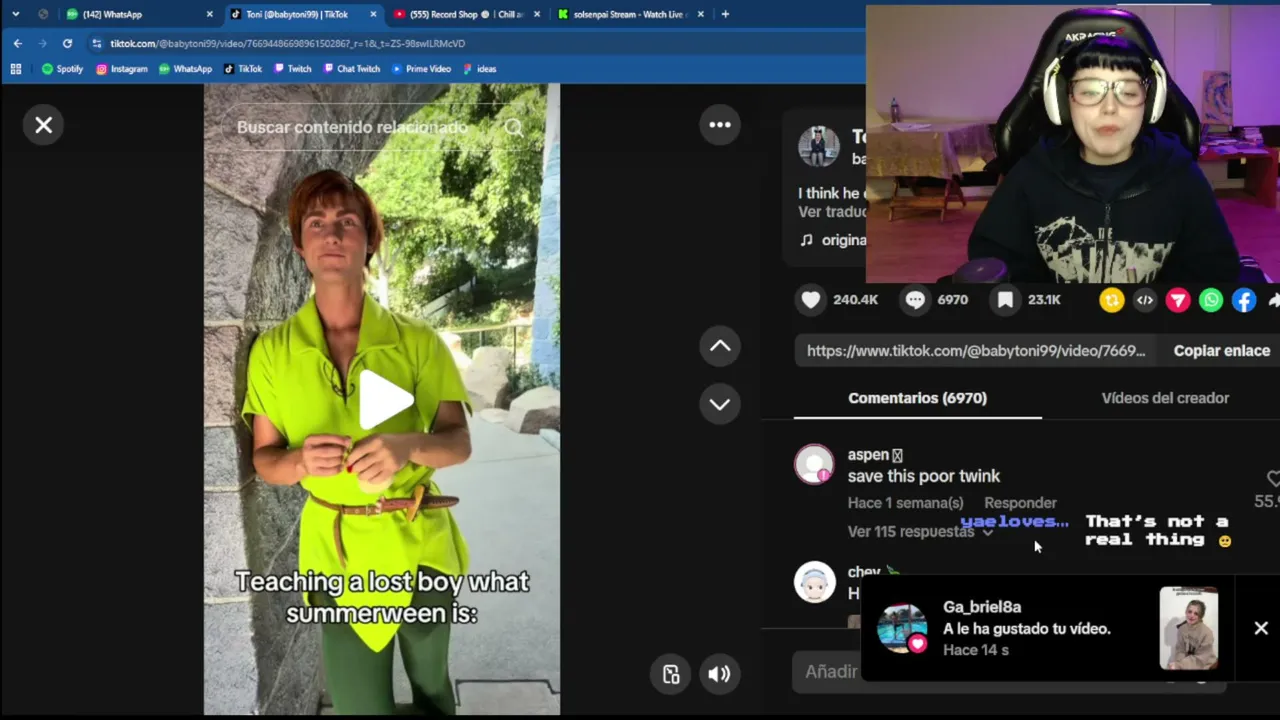The image size is (1280, 720).
Task: Switch to the solsenpai Stream tab
Action: [x=632, y=14]
